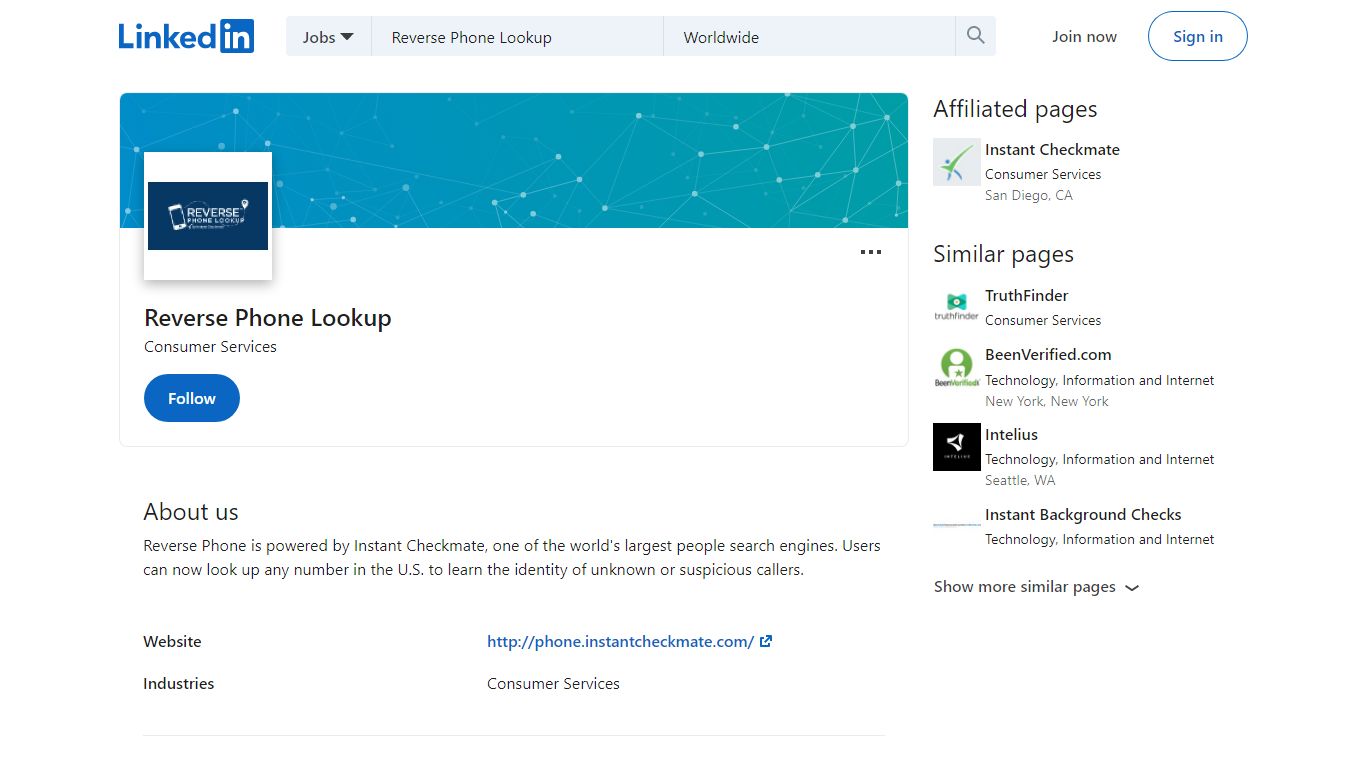Open the Intelius similar page name
The width and height of the screenshot is (1366, 768).
(x=1011, y=435)
